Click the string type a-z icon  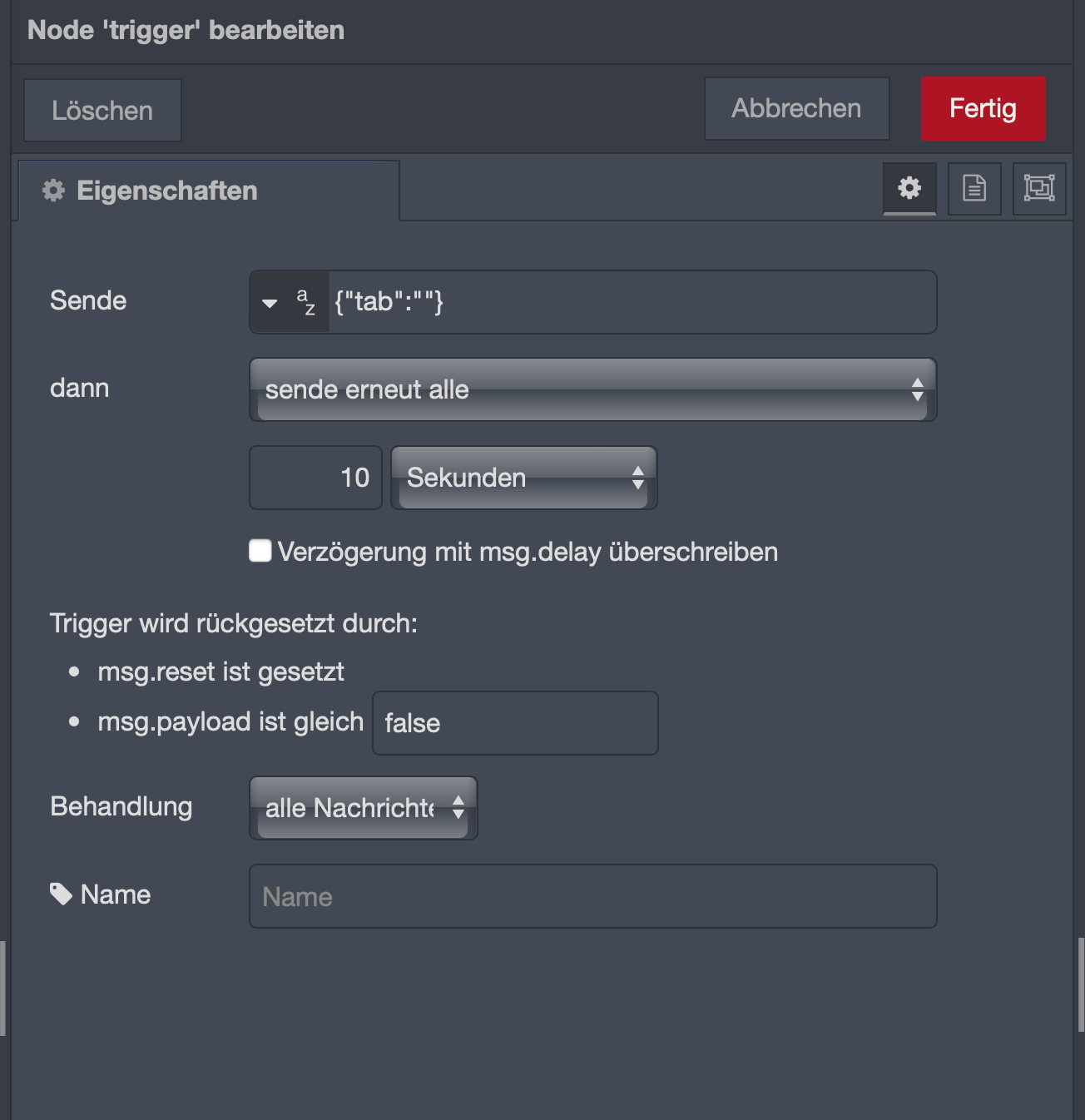[306, 302]
